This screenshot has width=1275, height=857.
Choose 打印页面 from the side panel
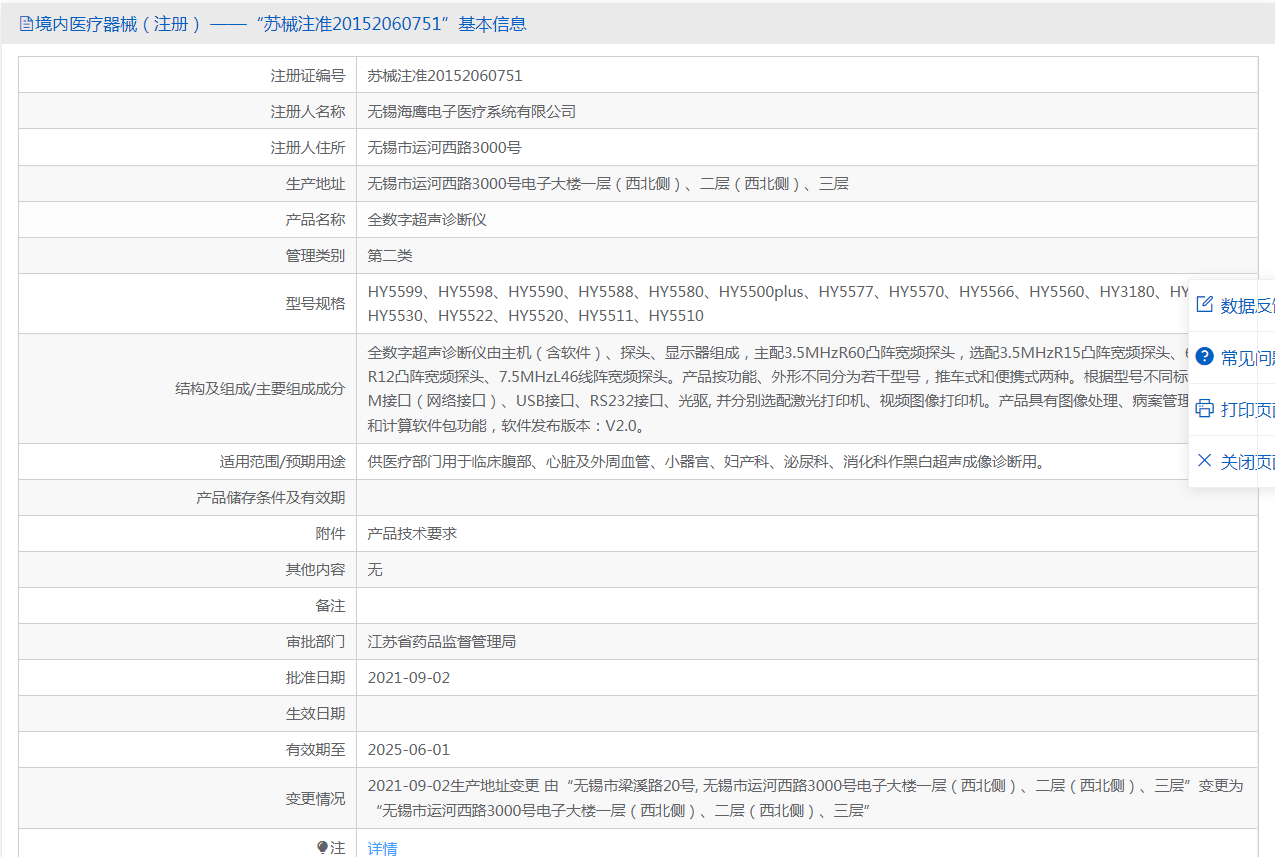tap(1232, 409)
